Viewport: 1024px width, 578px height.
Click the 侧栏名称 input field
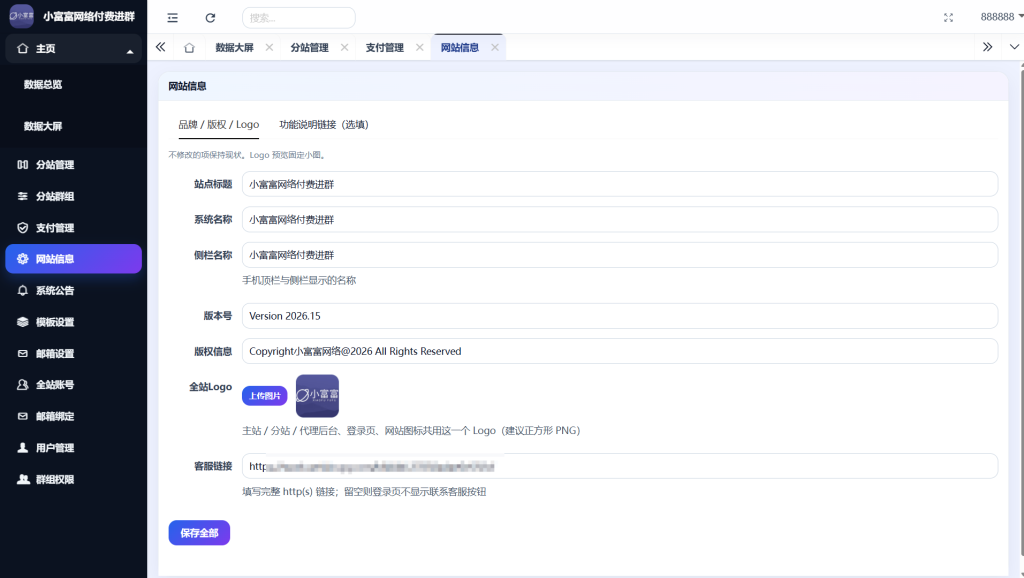click(620, 255)
